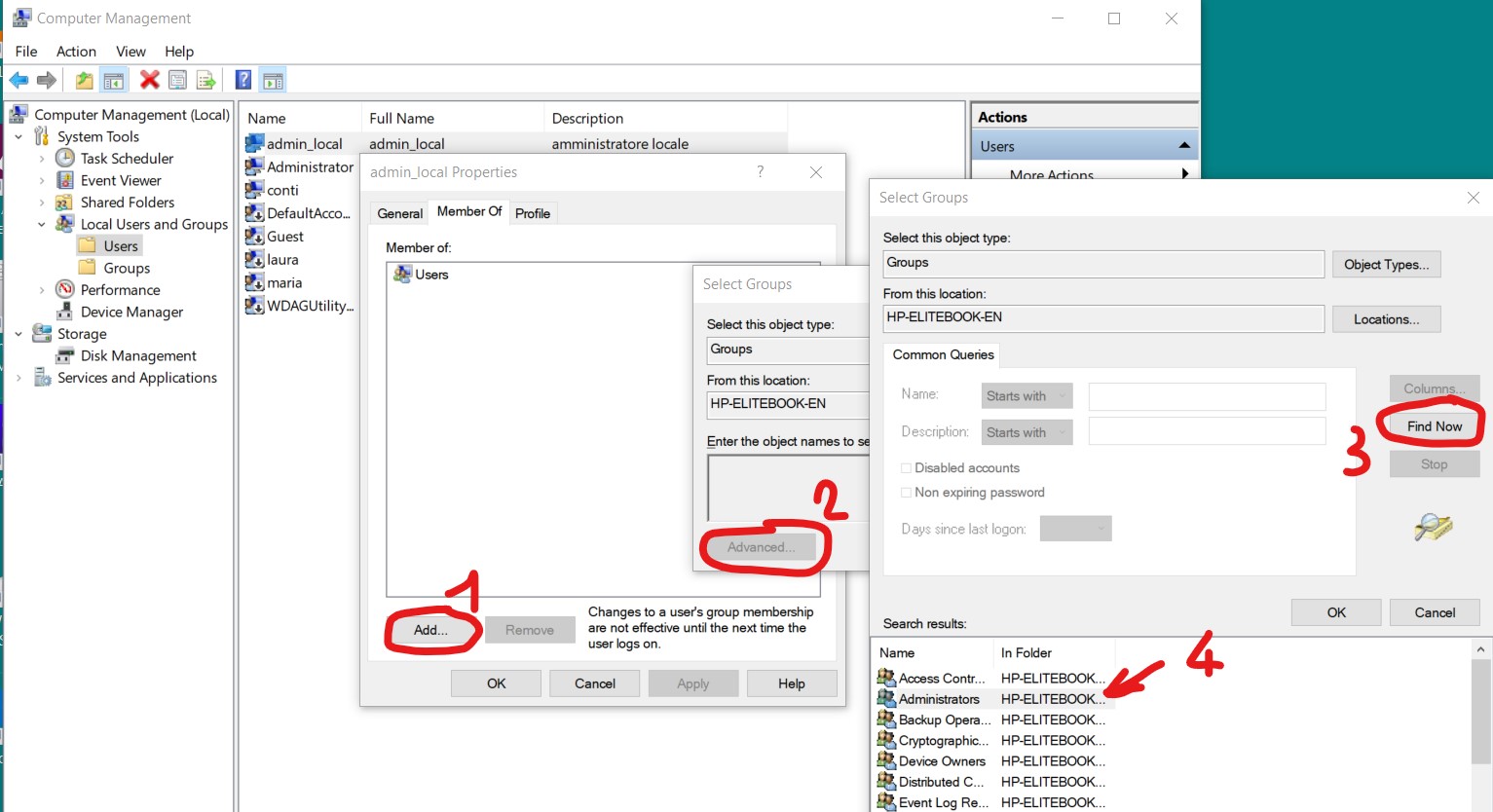1493x812 pixels.
Task: Click the red Delete X toolbar icon
Action: [x=149, y=80]
